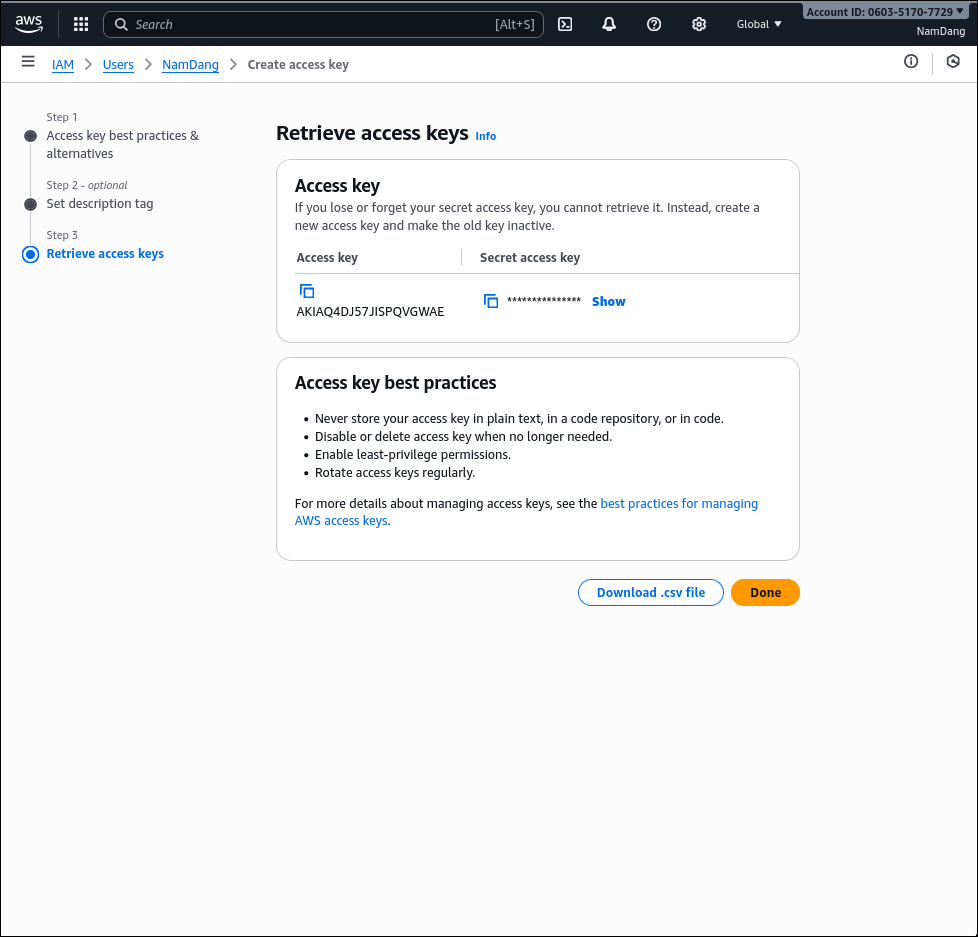The width and height of the screenshot is (978, 937).
Task: Open the Global region dropdown
Action: [759, 24]
